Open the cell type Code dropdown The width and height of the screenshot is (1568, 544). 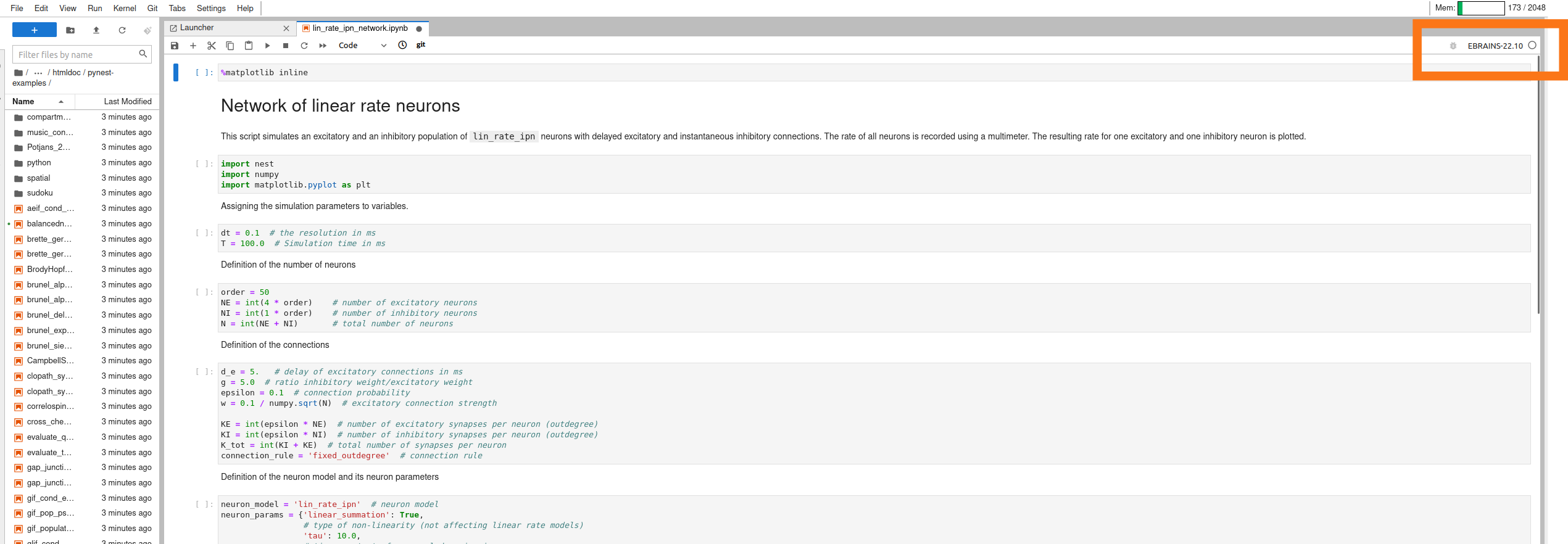click(362, 46)
